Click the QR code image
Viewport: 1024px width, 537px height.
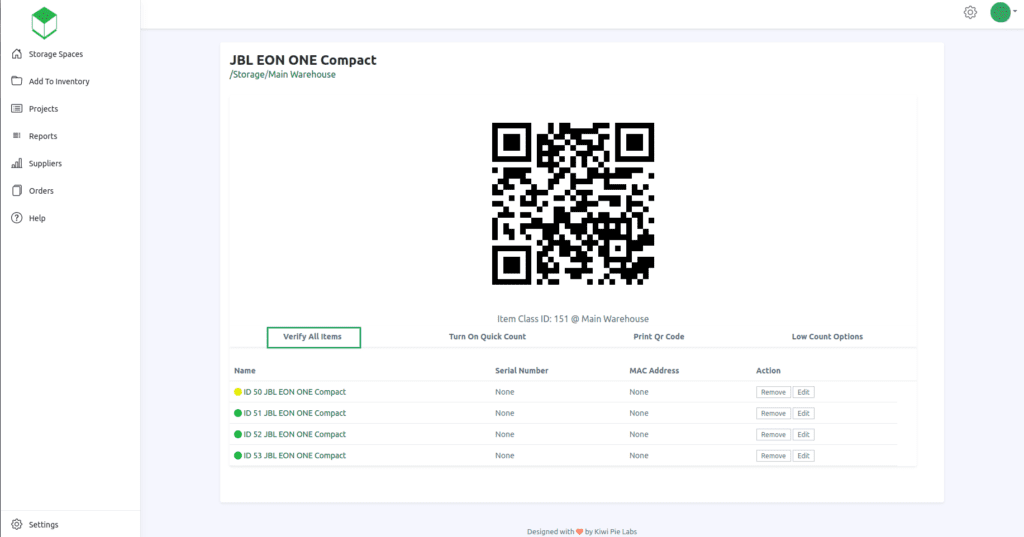(573, 204)
